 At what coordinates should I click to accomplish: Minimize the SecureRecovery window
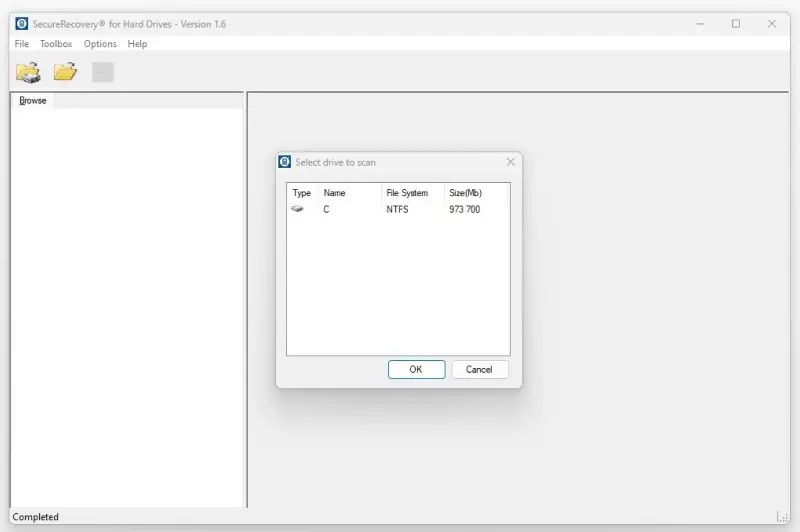click(701, 24)
